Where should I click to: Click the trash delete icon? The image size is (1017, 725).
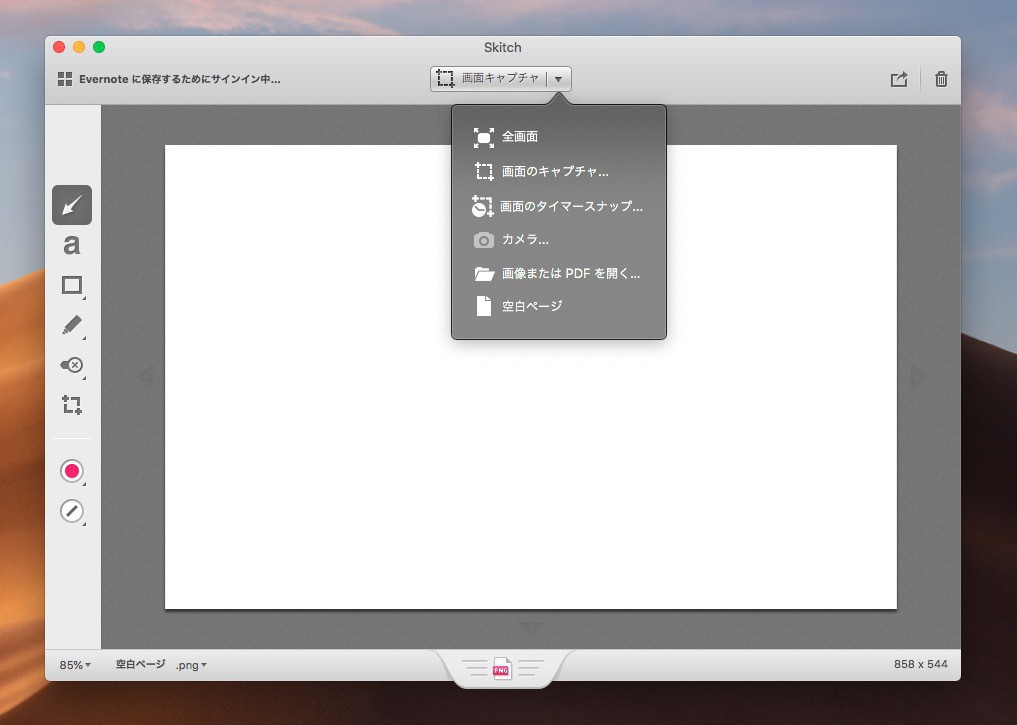[941, 80]
